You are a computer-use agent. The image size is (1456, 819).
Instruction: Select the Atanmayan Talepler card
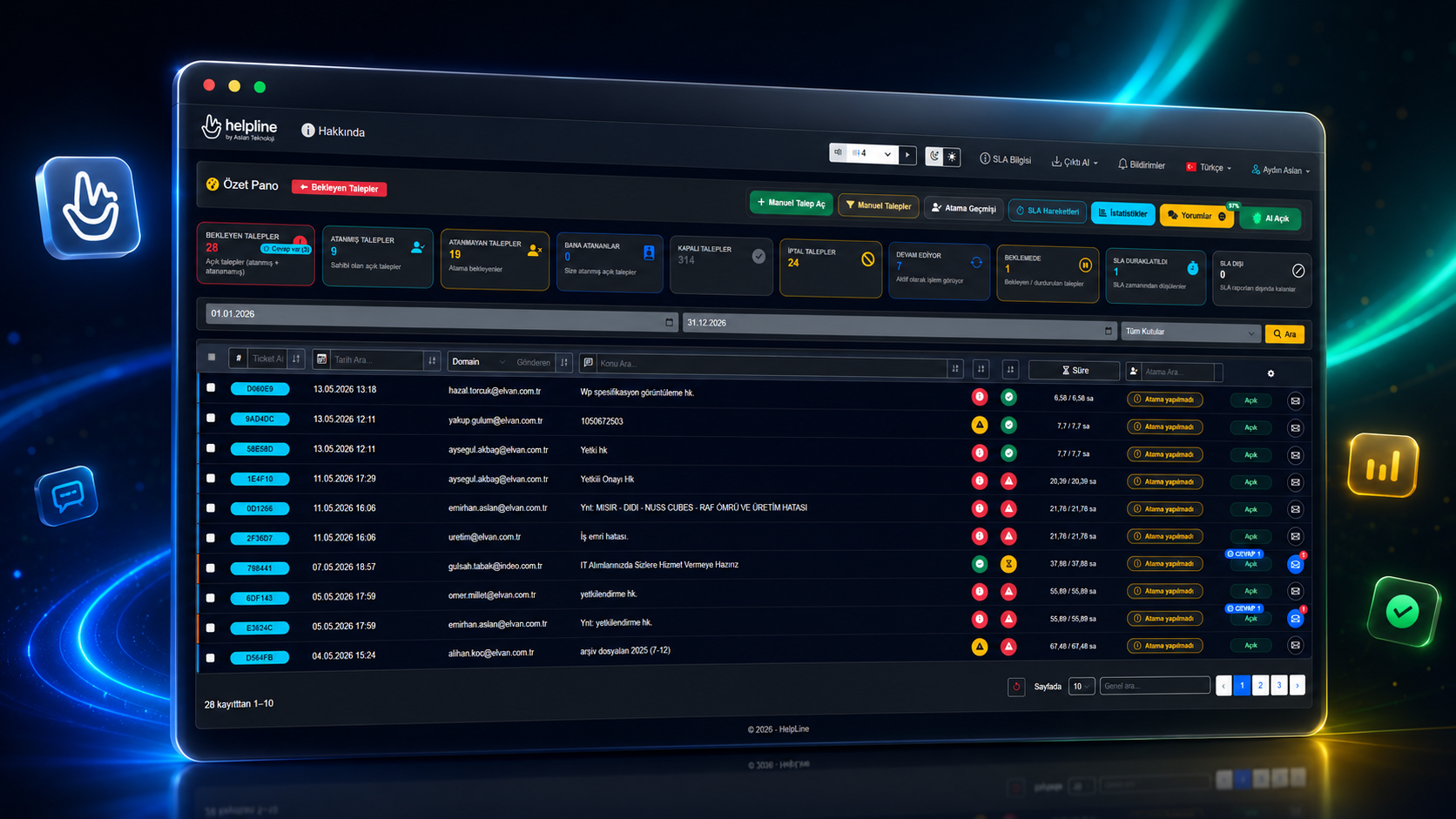tap(495, 259)
